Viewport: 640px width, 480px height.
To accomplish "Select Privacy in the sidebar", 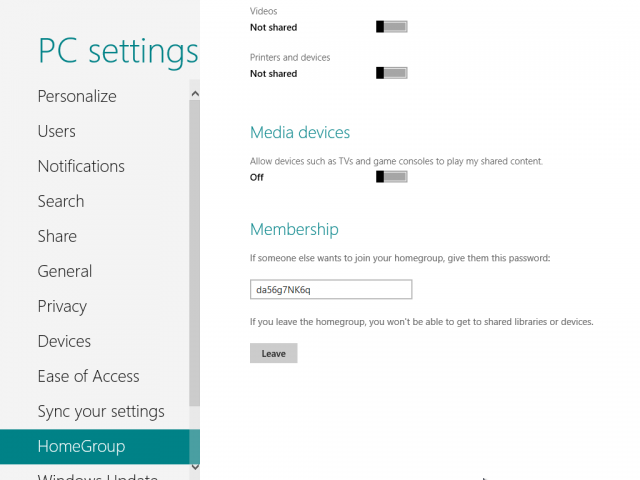I will click(62, 307).
